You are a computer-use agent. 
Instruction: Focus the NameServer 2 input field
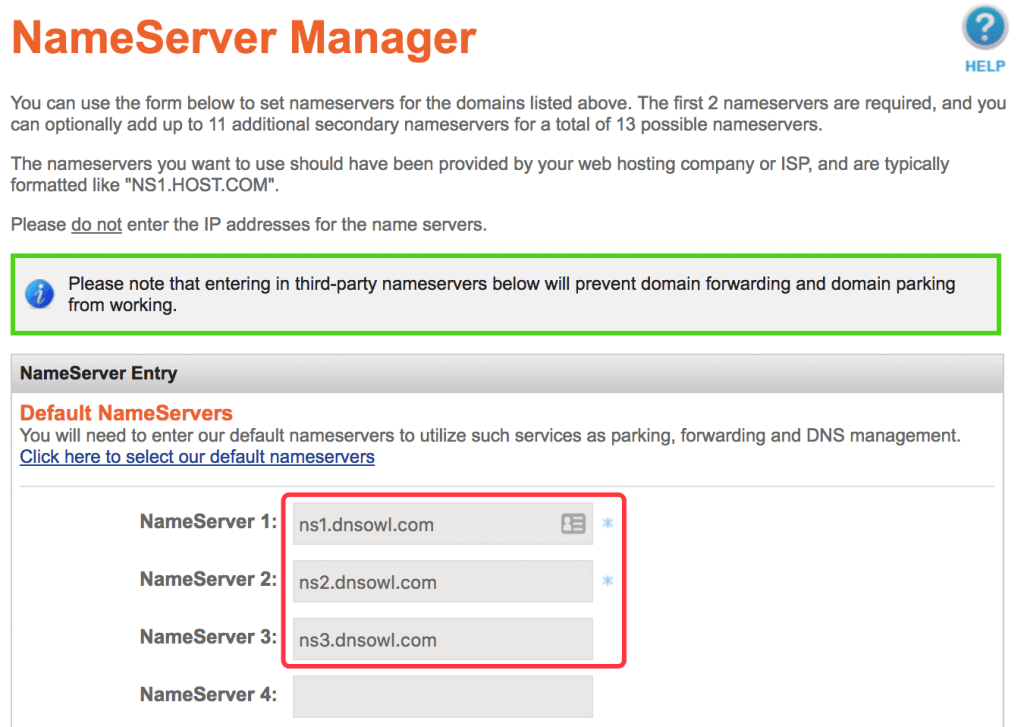[442, 581]
